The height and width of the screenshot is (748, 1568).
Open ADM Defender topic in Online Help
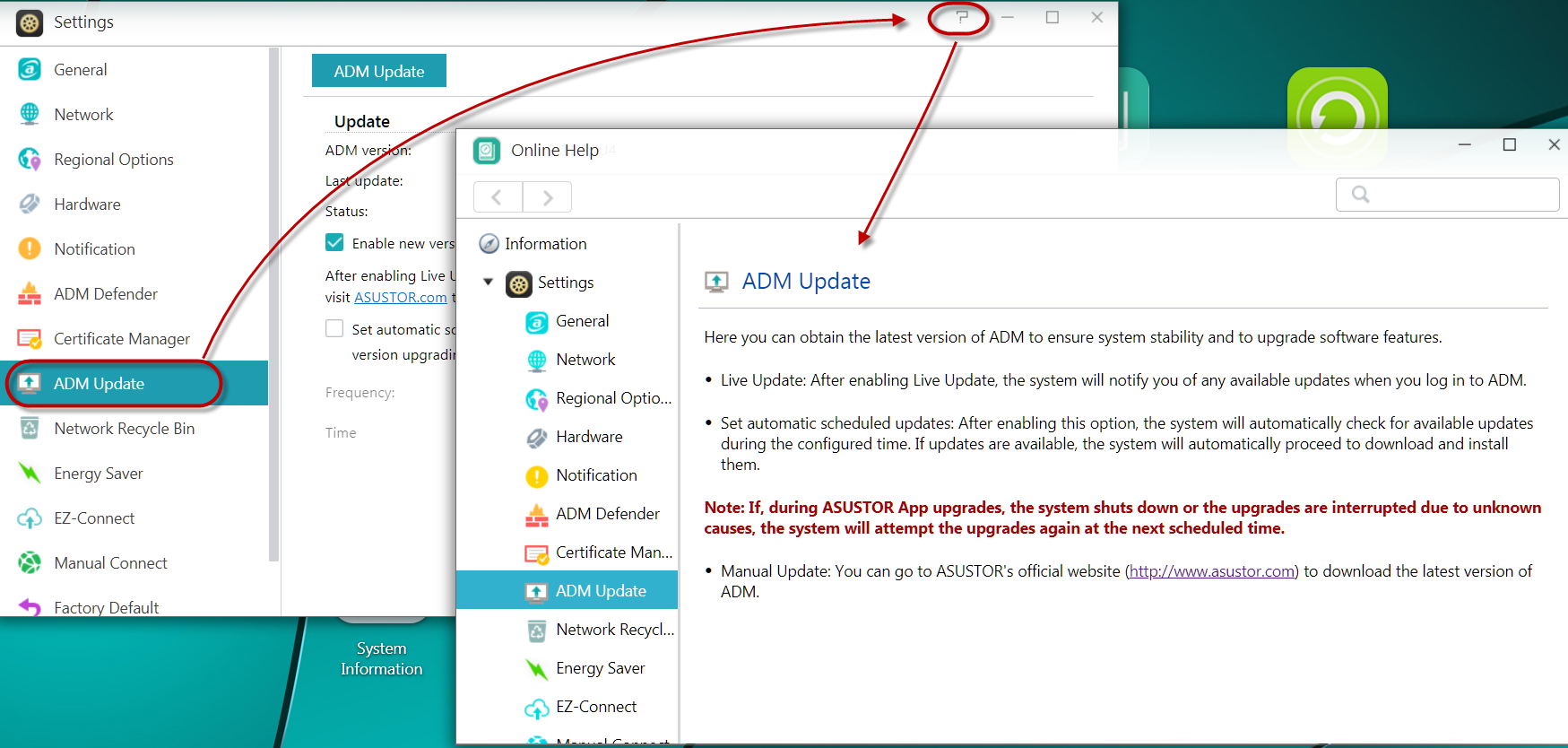(x=567, y=514)
